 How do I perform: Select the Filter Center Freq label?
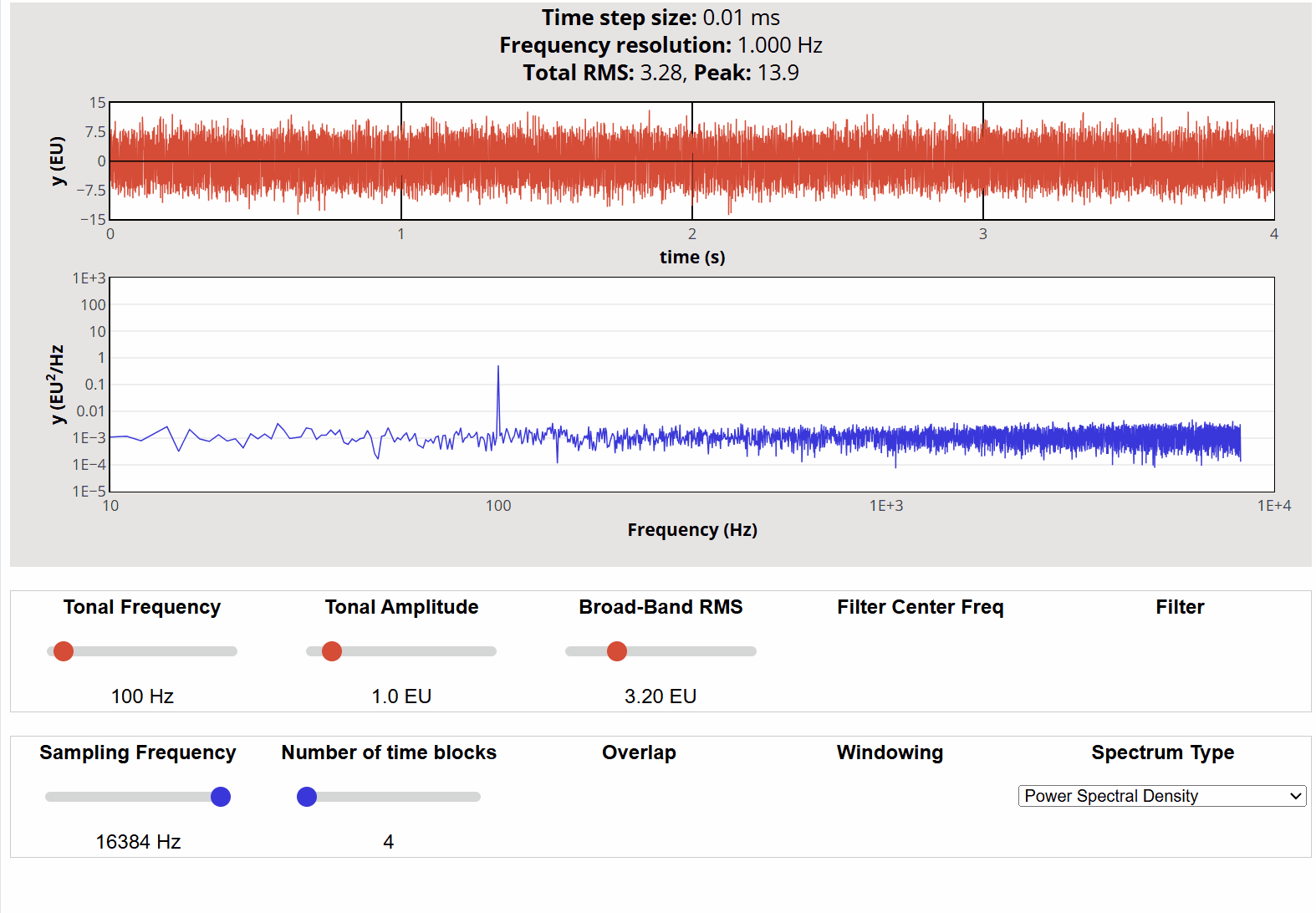pos(920,607)
